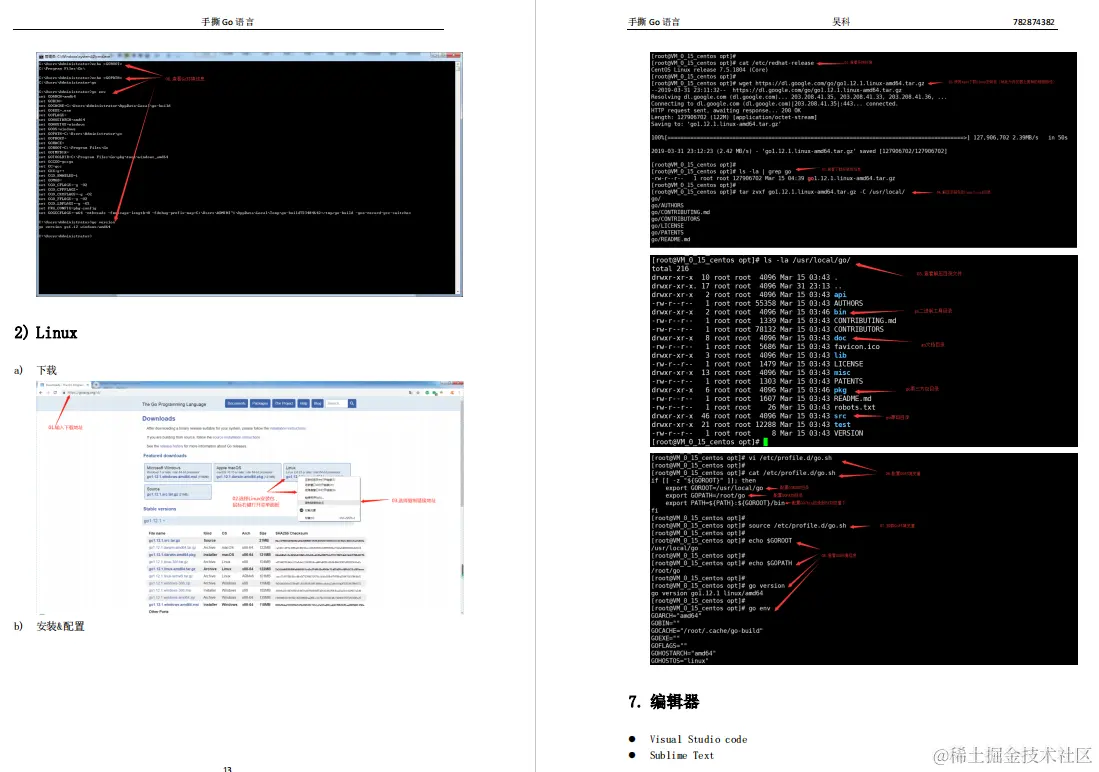Click the "a) 下载" list item
Image resolution: width=1099 pixels, height=772 pixels.
point(35,370)
